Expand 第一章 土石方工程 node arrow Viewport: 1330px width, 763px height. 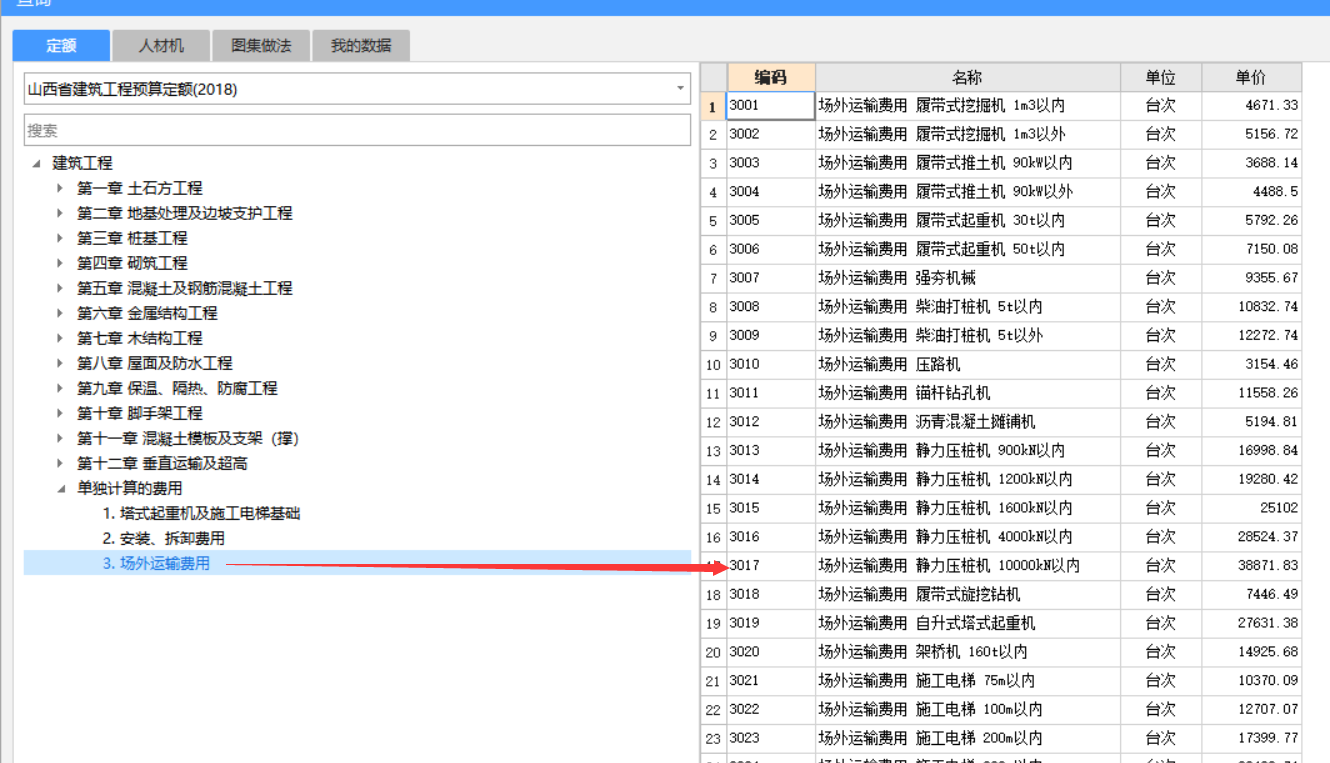60,188
